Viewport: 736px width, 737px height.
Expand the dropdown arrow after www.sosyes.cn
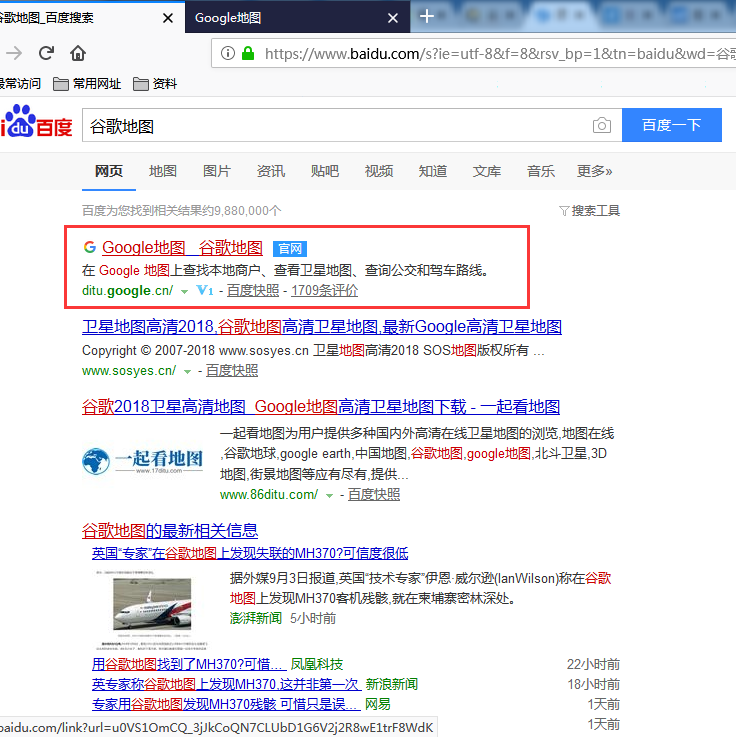[187, 371]
